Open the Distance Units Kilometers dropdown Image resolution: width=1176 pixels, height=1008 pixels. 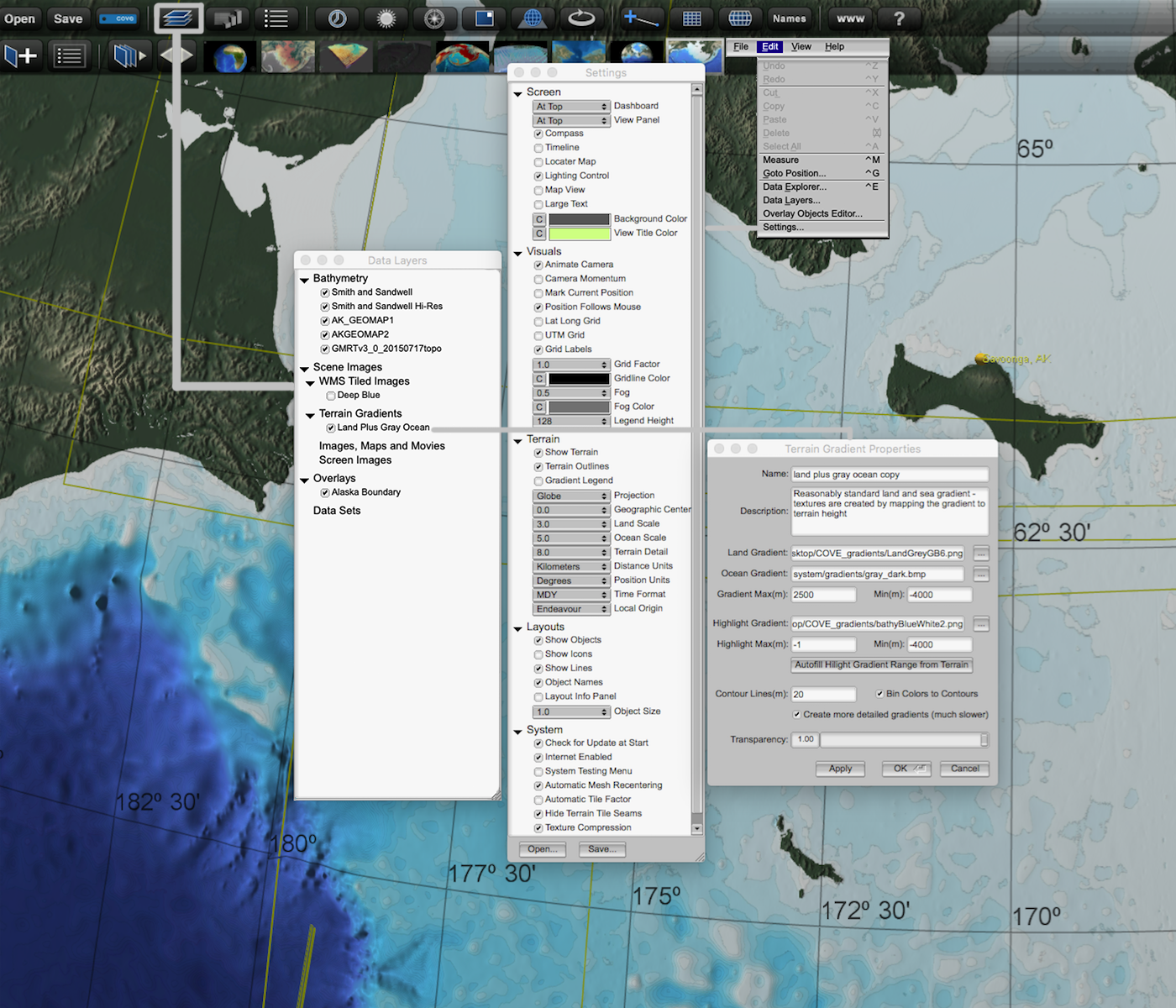pyautogui.click(x=571, y=567)
